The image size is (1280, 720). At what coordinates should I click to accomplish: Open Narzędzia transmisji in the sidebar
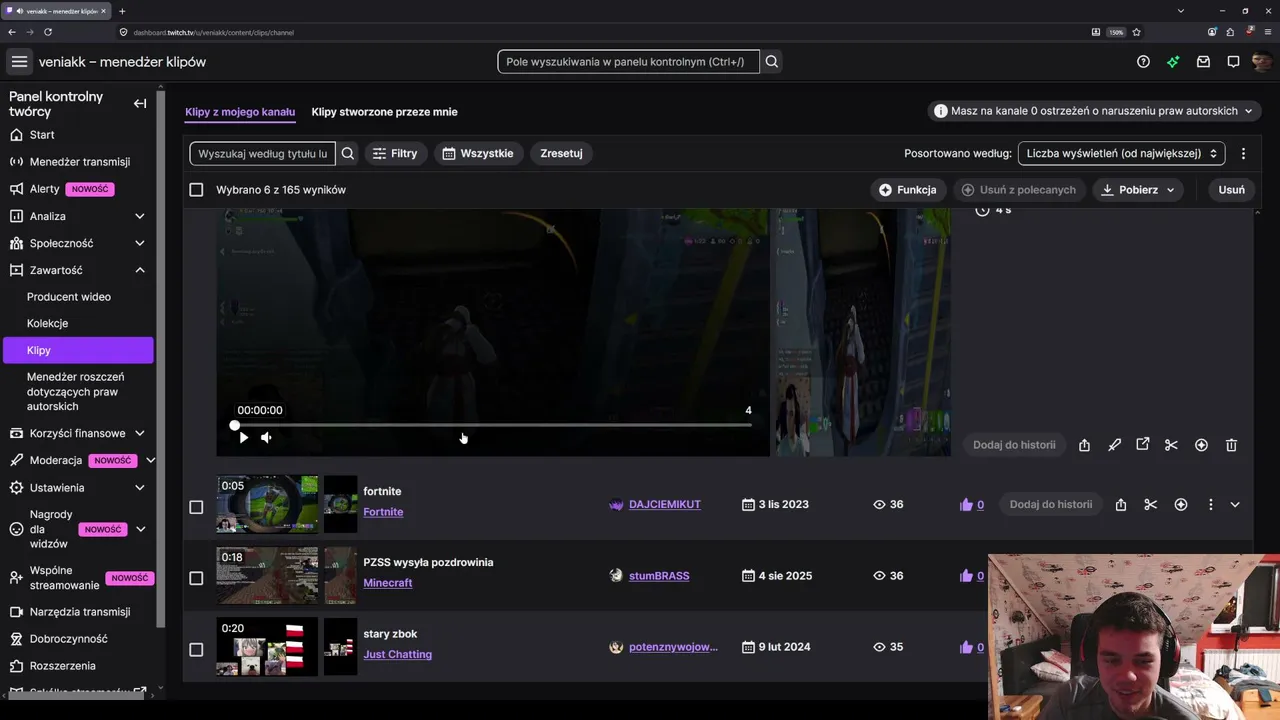point(79,612)
